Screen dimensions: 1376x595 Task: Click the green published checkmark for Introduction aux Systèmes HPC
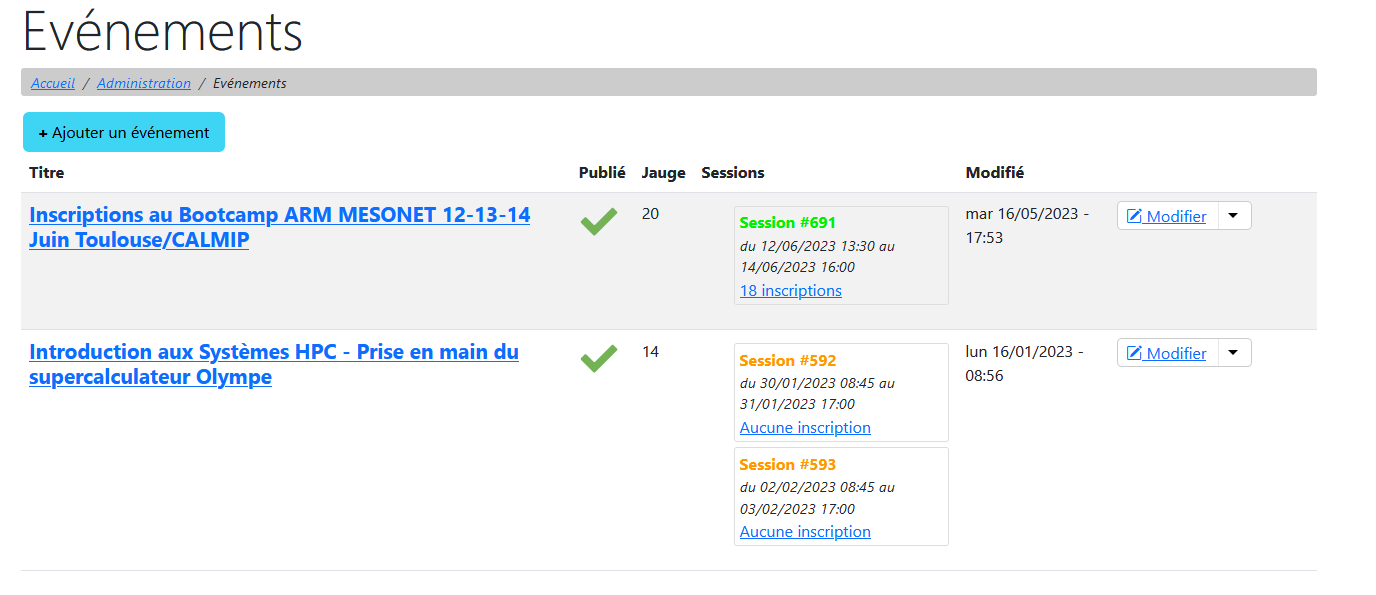599,359
